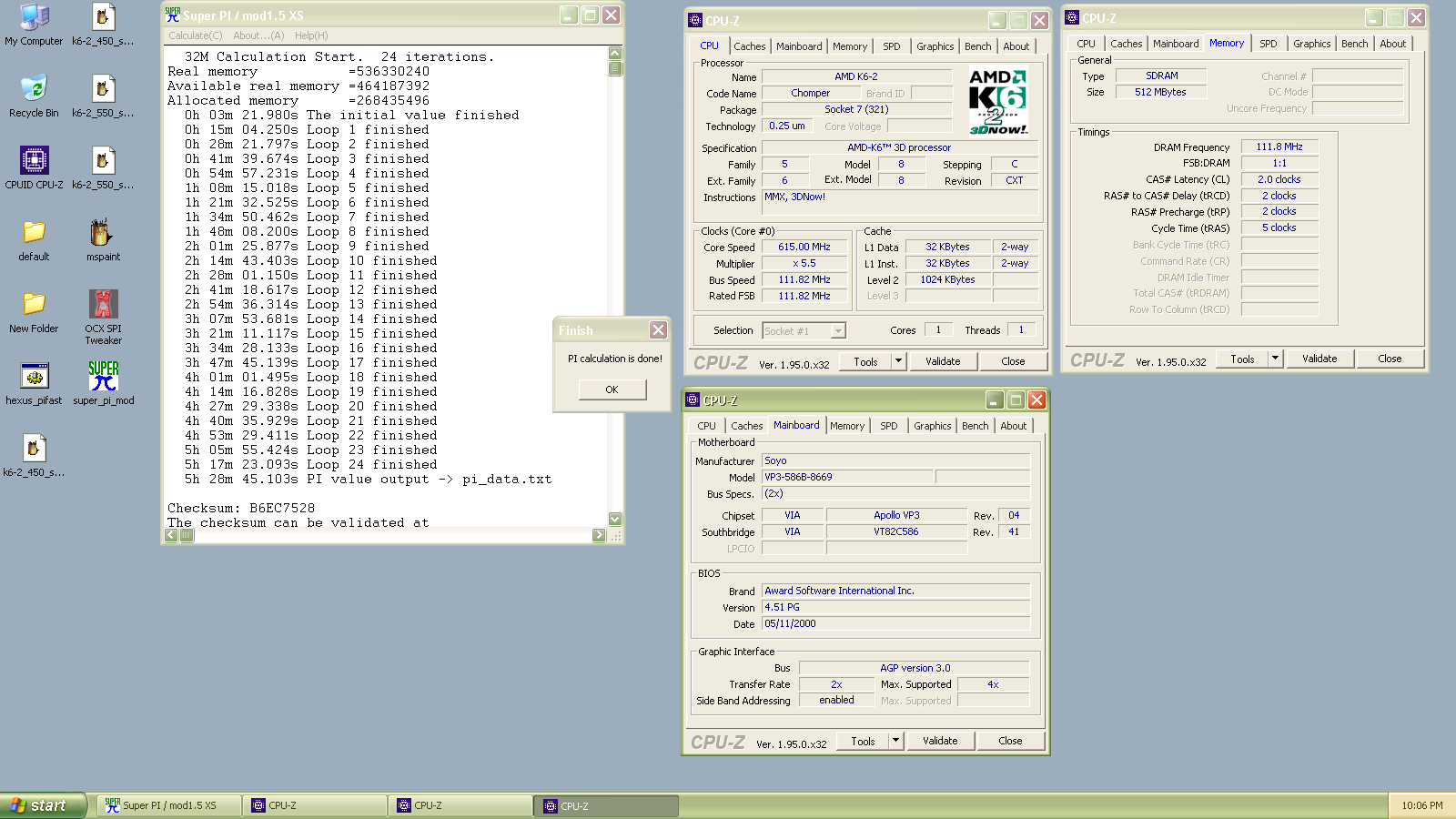This screenshot has height=819, width=1456.
Task: Open SPD tab in CPU-Z Memory window
Action: coord(1269,44)
